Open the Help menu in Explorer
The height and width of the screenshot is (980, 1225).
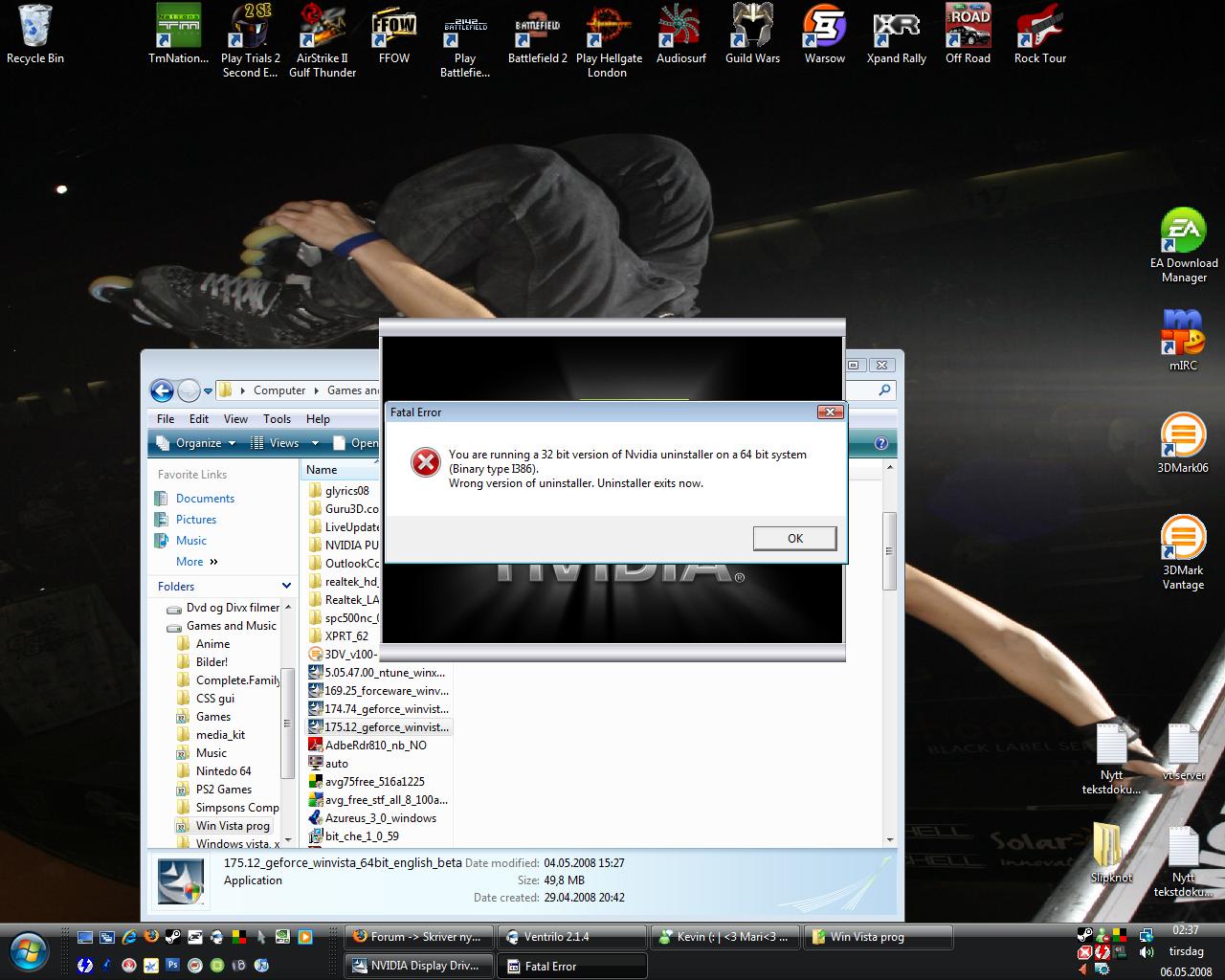point(318,418)
